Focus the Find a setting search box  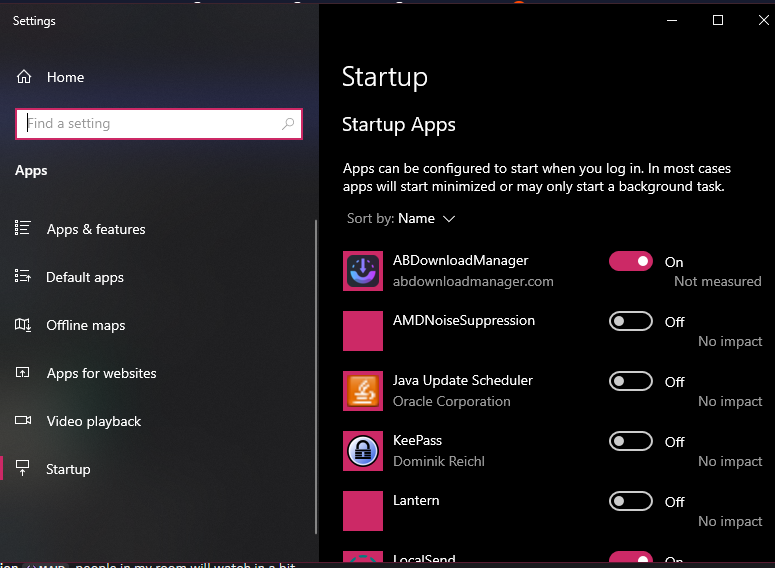pos(159,124)
